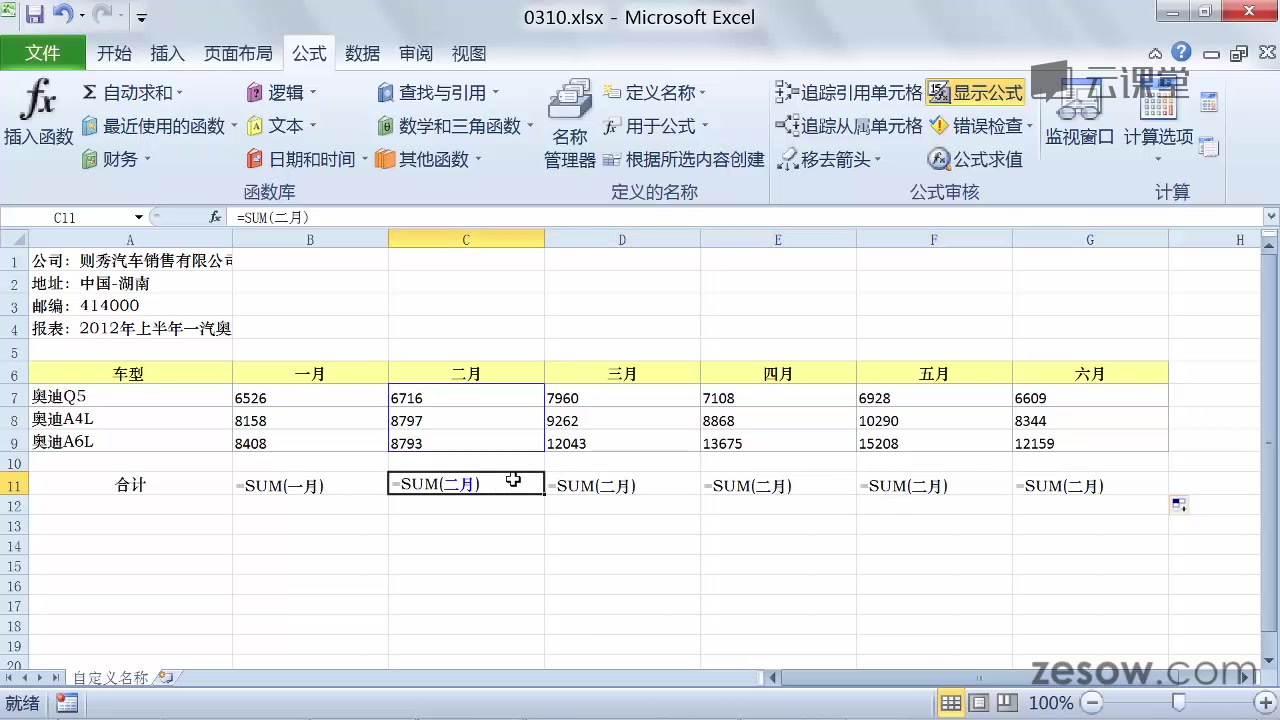Image resolution: width=1280 pixels, height=720 pixels.
Task: Click the insert new worksheet tab icon
Action: (165, 677)
